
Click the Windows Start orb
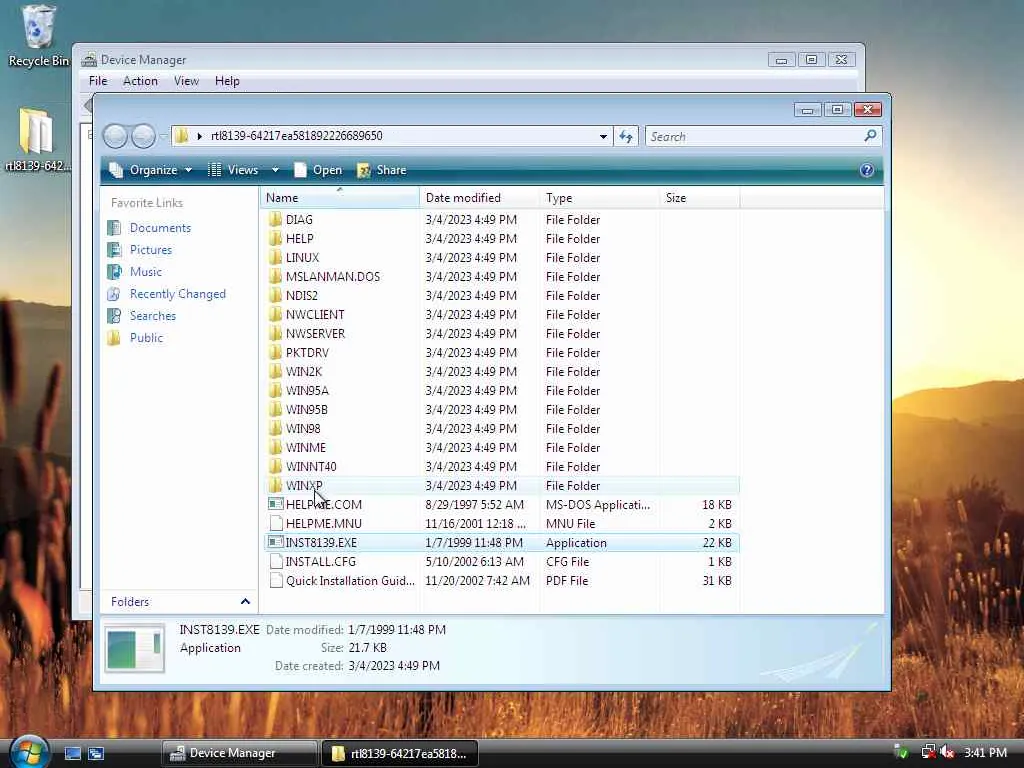pos(29,752)
